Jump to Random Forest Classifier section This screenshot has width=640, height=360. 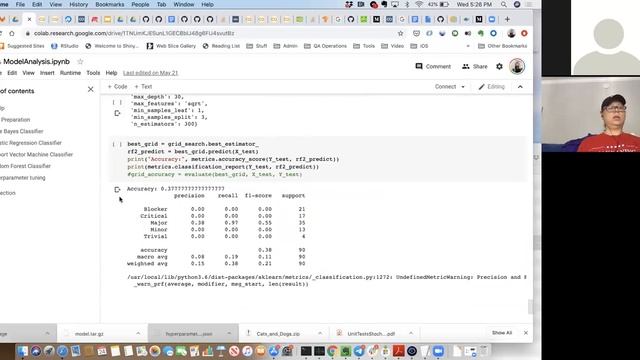25,166
